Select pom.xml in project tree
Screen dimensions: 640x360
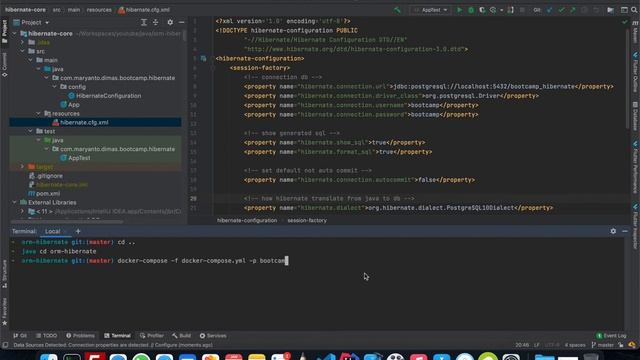tap(44, 193)
